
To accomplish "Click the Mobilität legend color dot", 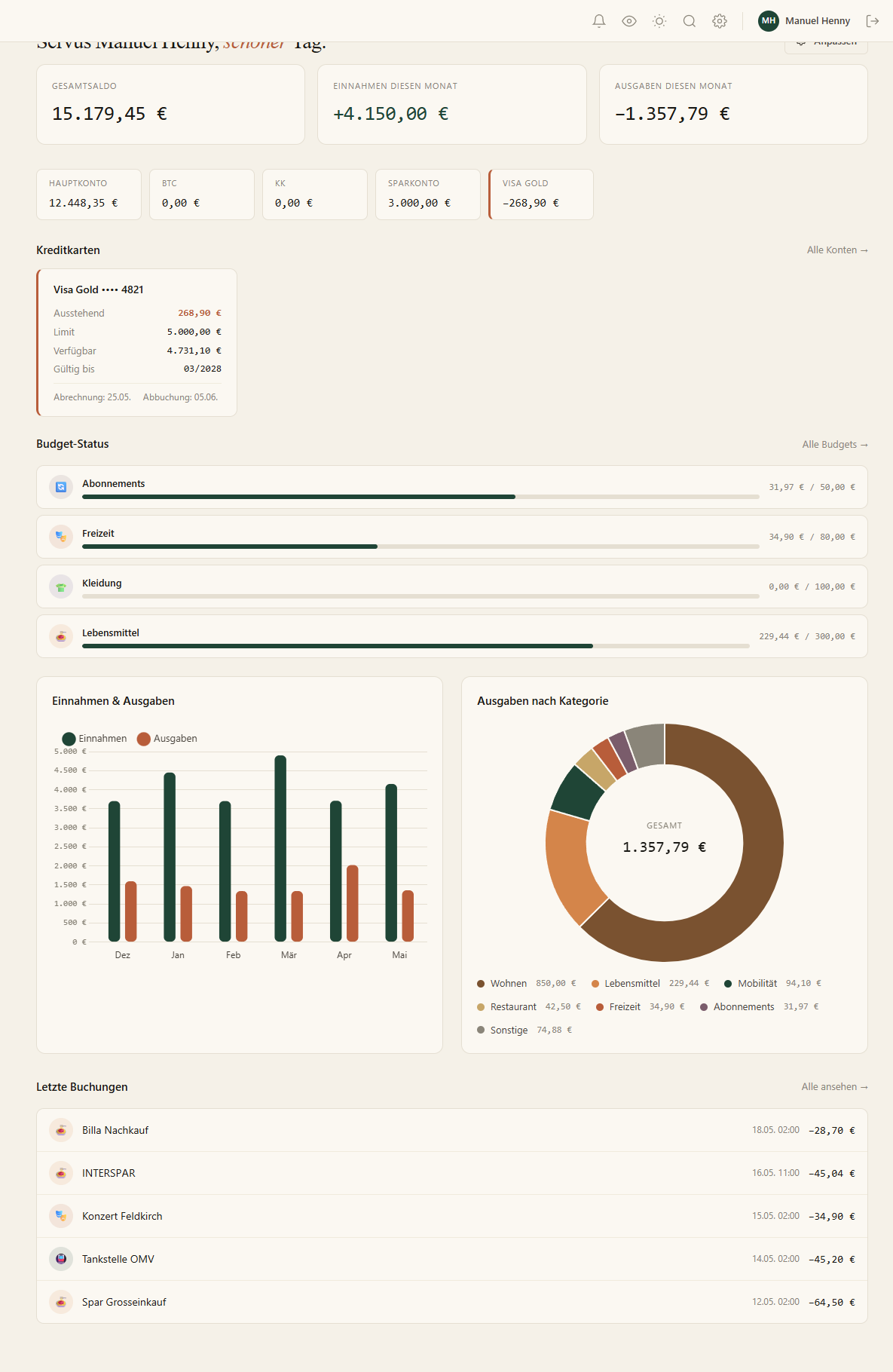I will click(x=728, y=984).
